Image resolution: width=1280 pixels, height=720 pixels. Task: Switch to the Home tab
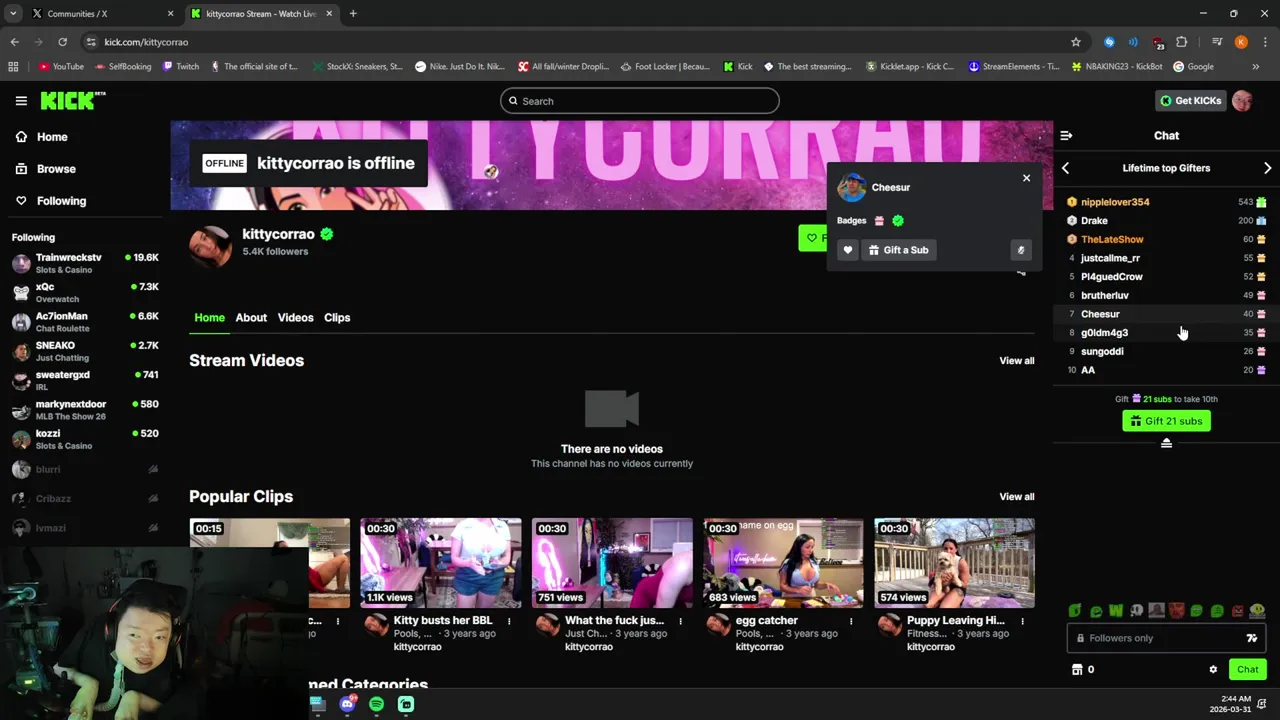[x=209, y=317]
